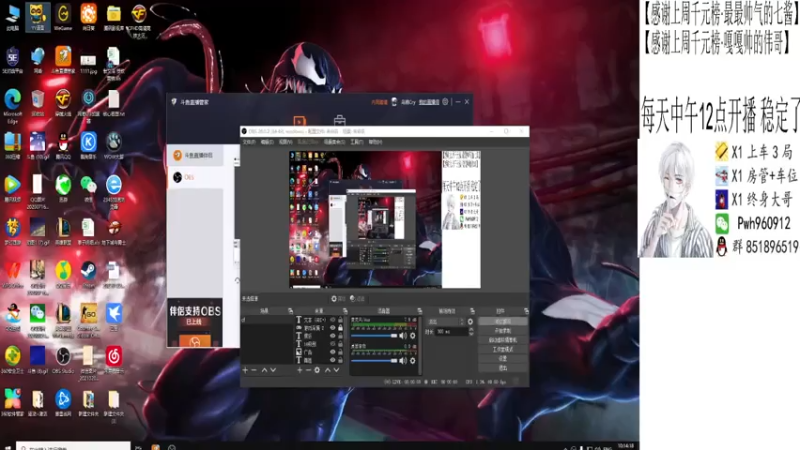
Task: Open the OBS Studio desktop icon
Action: (x=63, y=360)
